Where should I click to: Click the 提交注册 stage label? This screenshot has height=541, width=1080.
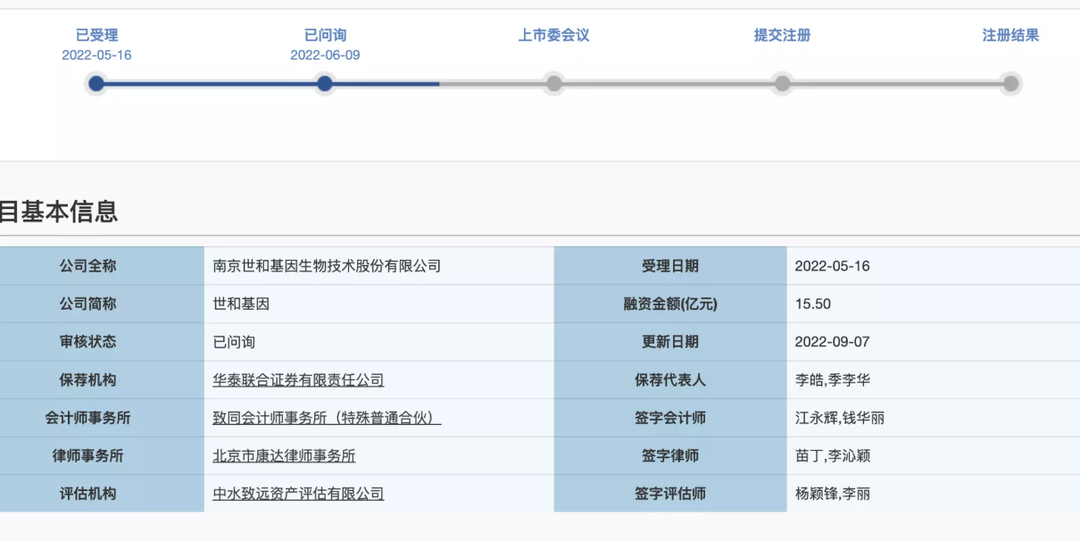click(782, 35)
